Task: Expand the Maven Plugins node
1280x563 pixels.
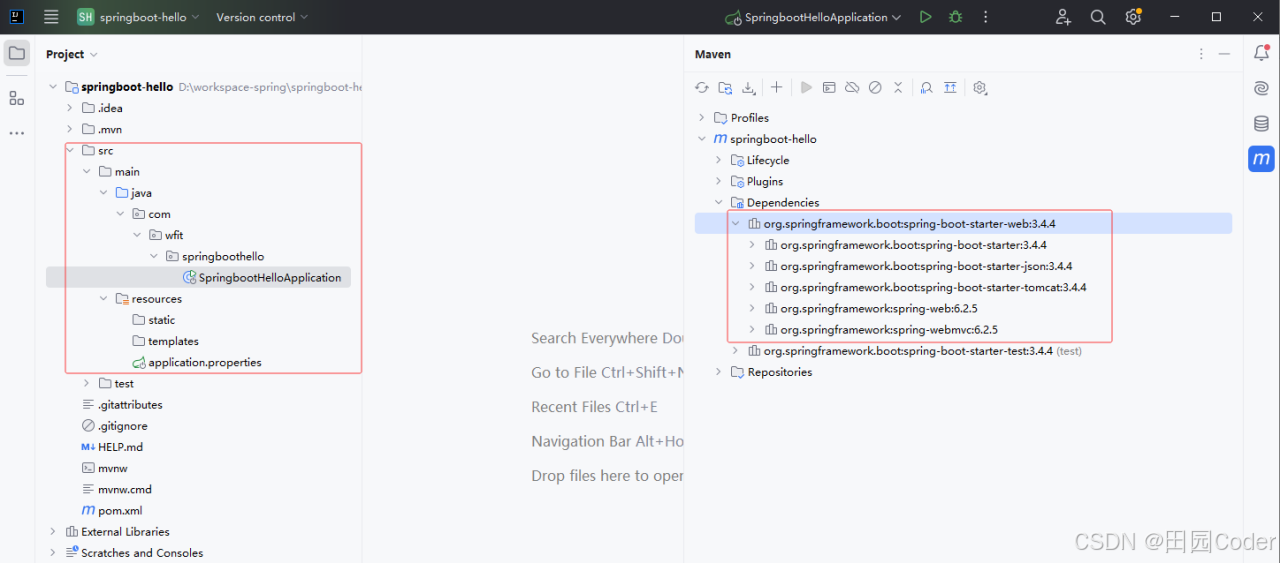Action: coord(718,181)
